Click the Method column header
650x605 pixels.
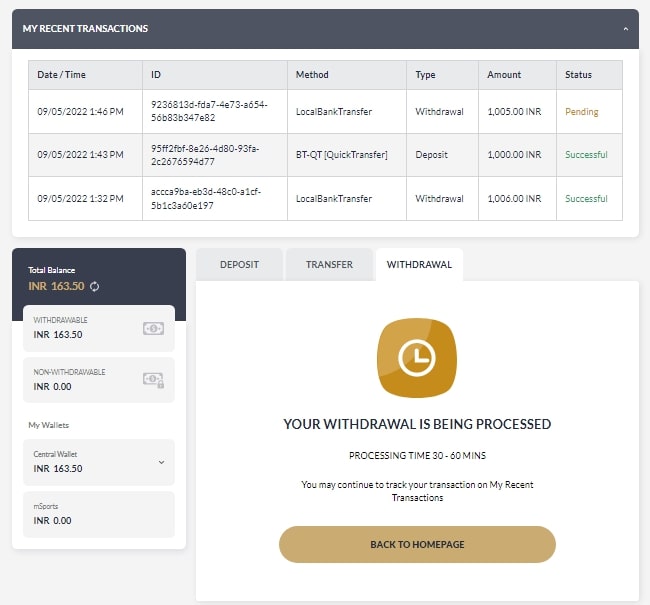point(312,75)
